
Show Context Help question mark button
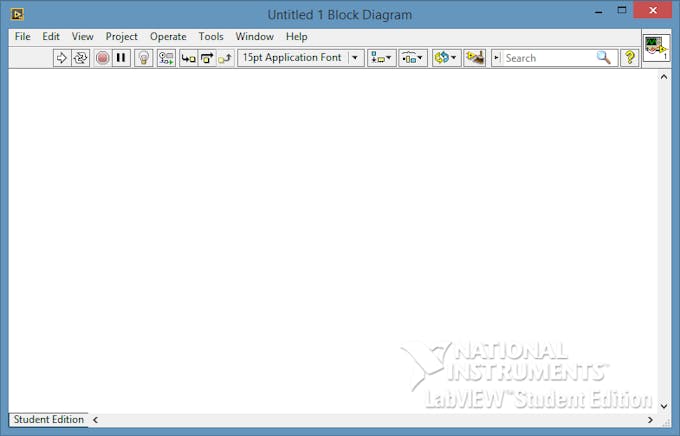(x=630, y=58)
